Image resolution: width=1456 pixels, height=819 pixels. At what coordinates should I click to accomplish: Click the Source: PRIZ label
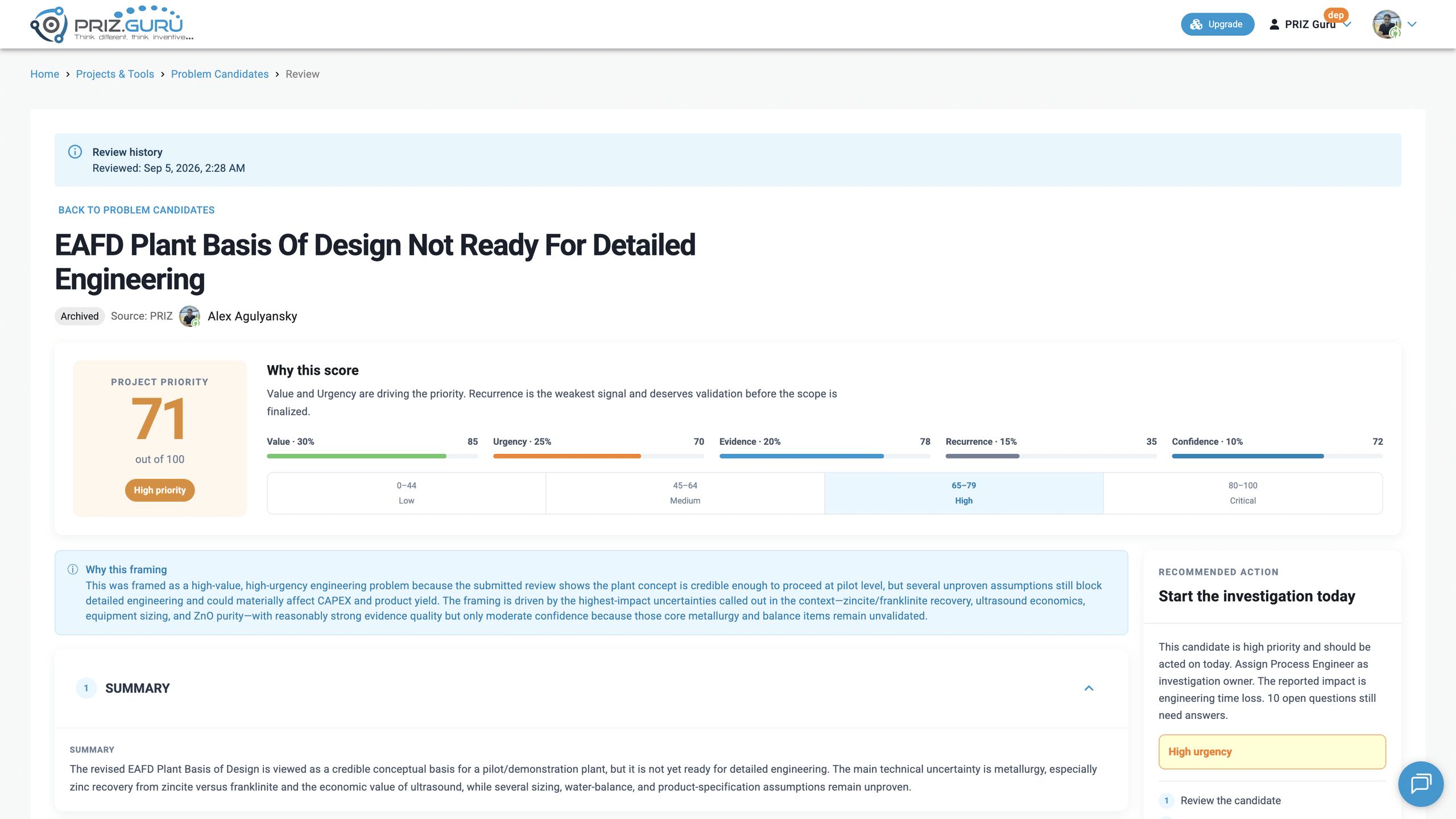click(x=142, y=316)
